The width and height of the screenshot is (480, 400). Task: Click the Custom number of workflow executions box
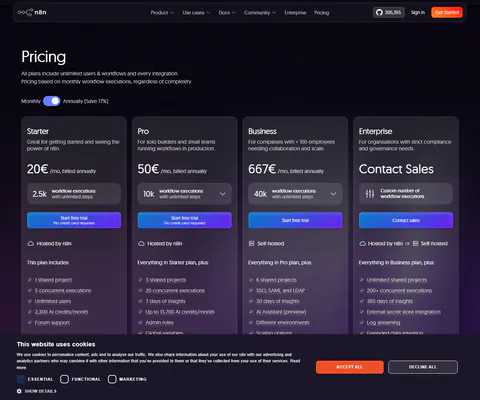tap(406, 194)
